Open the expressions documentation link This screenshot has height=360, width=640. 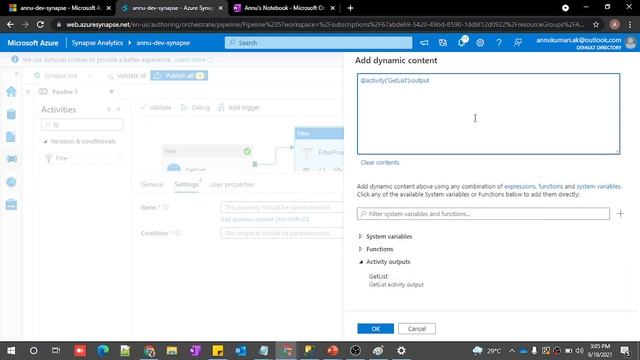click(519, 186)
